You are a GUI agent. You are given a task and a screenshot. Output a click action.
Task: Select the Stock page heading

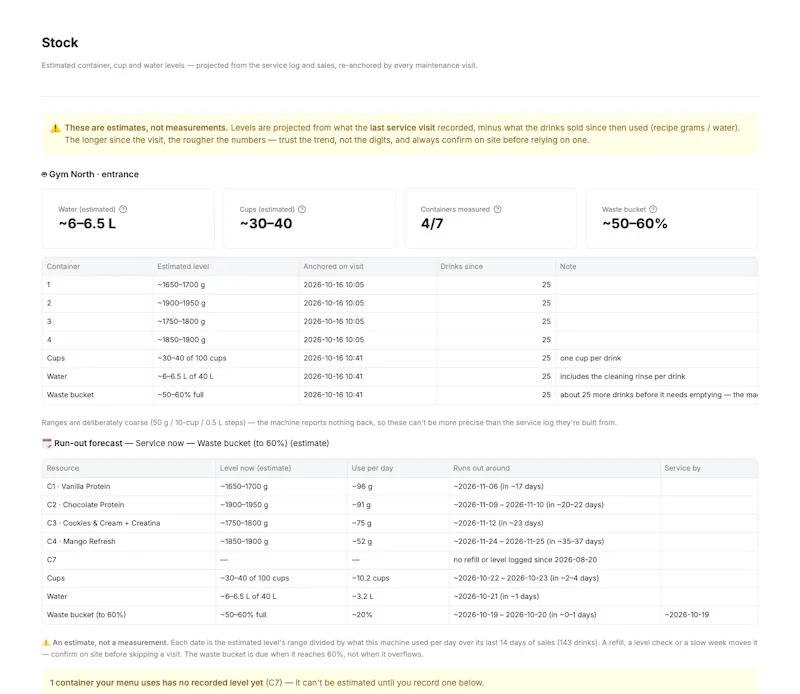pos(60,43)
